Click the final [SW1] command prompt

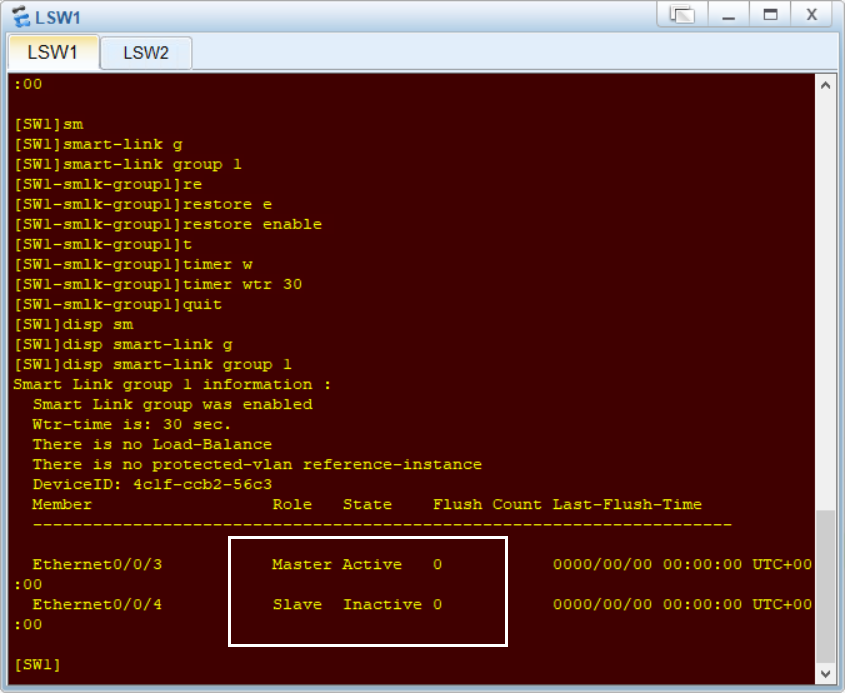tap(37, 664)
